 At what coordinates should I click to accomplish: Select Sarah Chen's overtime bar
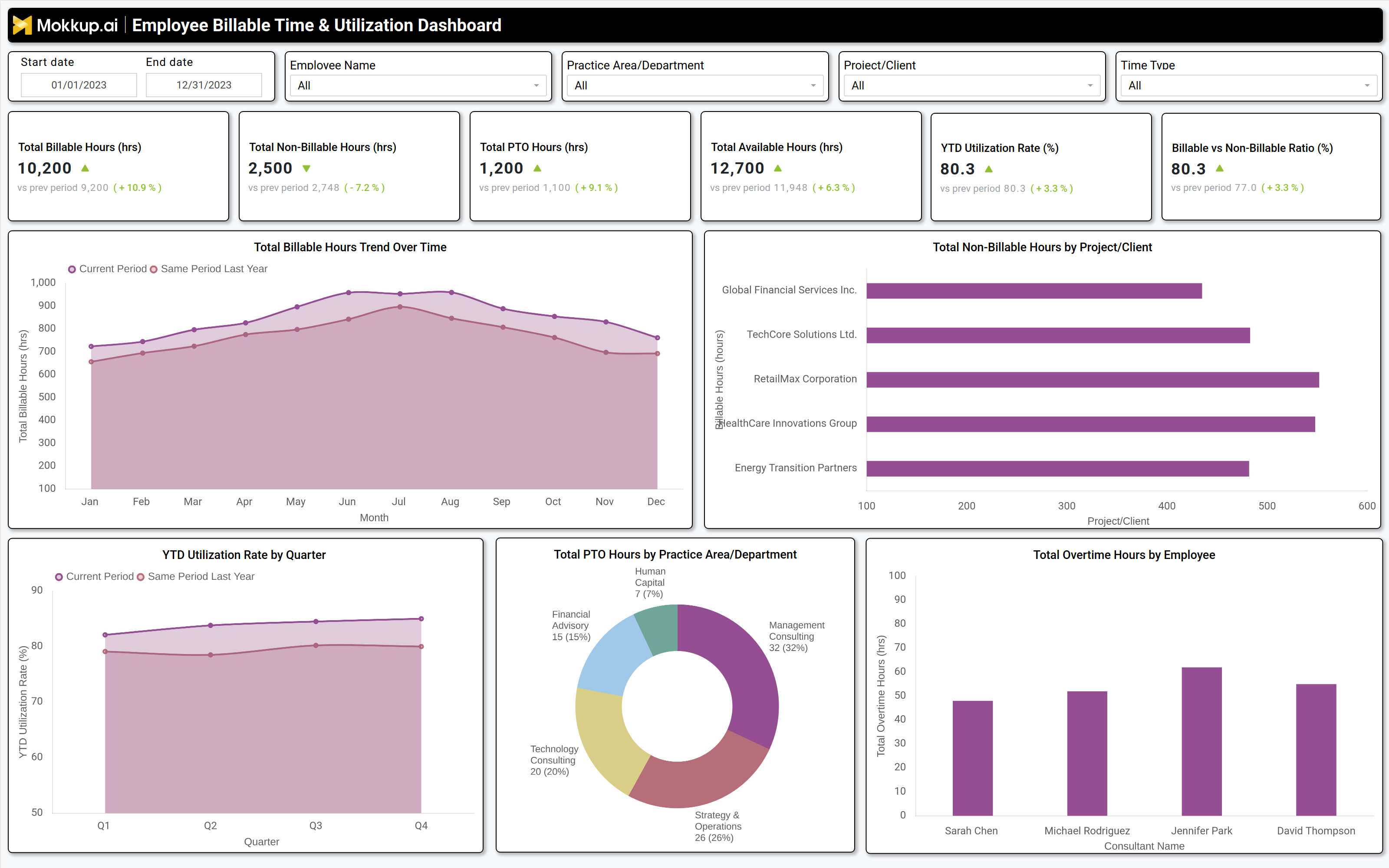click(x=972, y=758)
